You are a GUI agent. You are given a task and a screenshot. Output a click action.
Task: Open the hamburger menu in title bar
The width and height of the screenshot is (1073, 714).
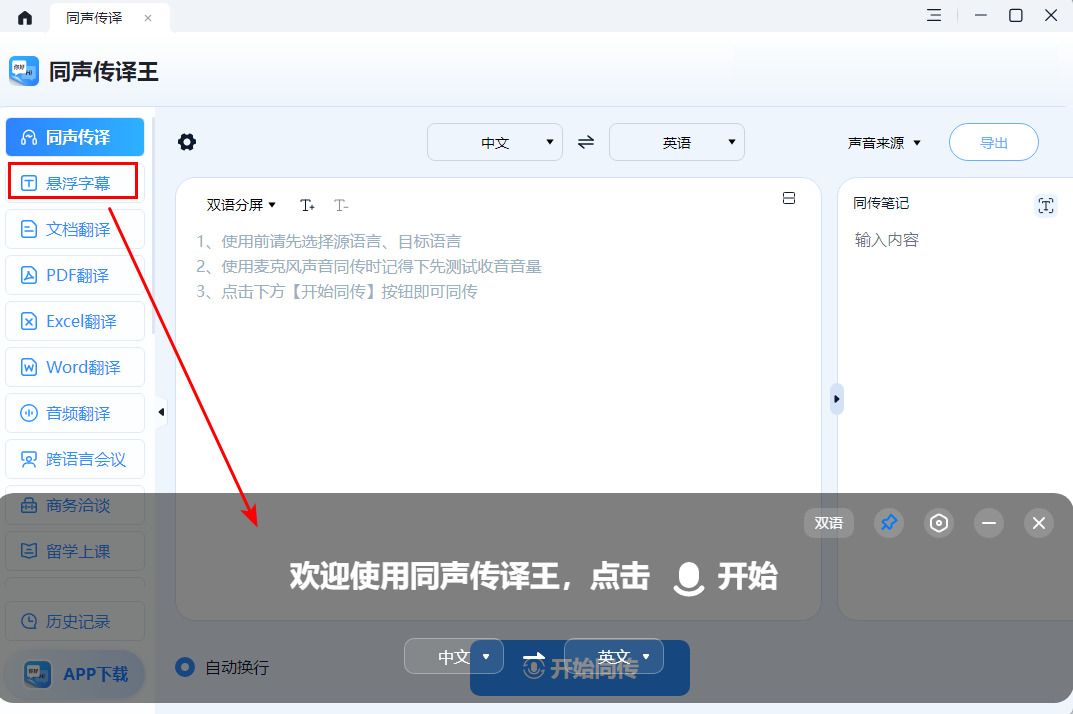coord(933,15)
